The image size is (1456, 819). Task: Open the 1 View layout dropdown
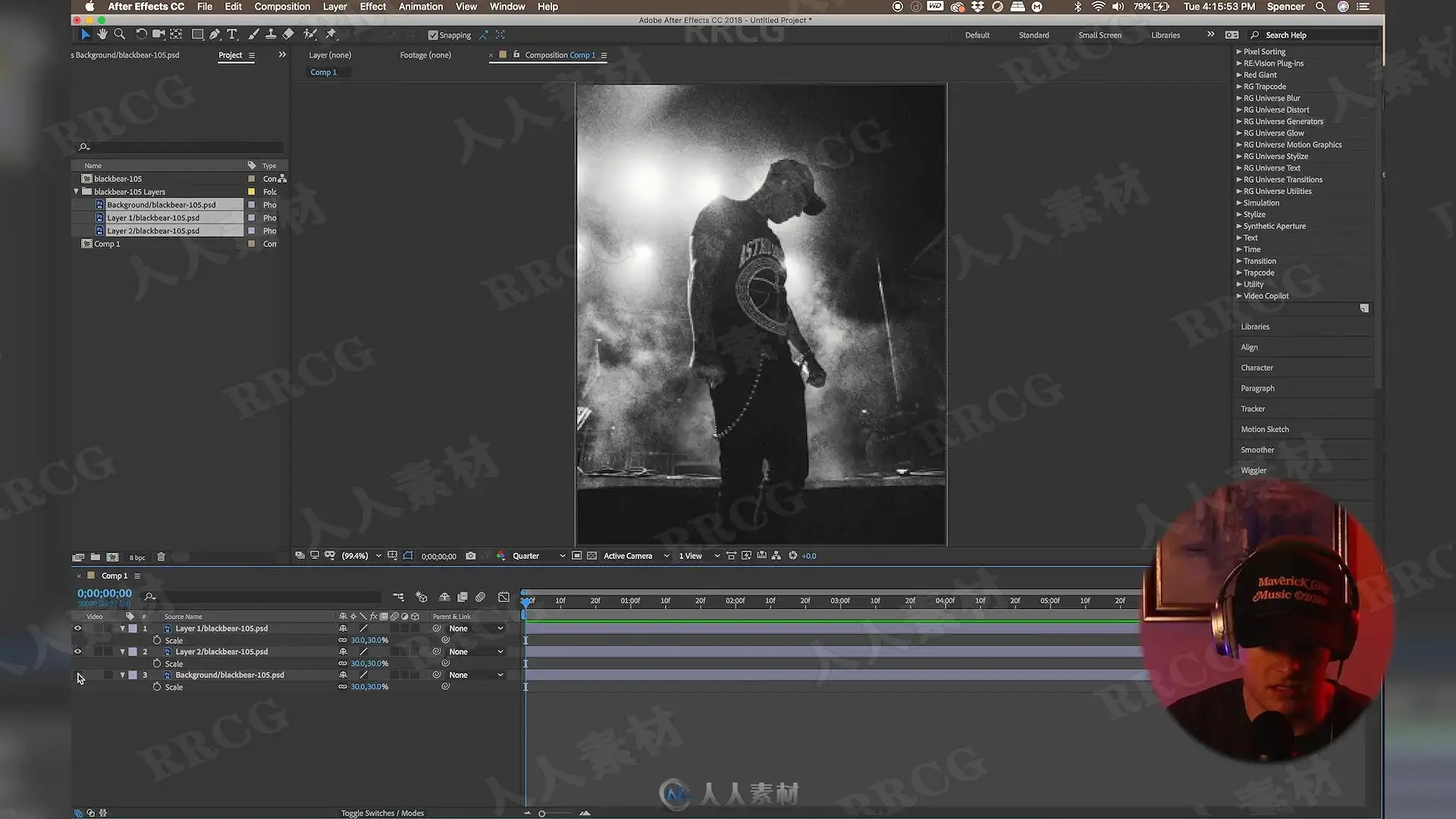coord(699,556)
